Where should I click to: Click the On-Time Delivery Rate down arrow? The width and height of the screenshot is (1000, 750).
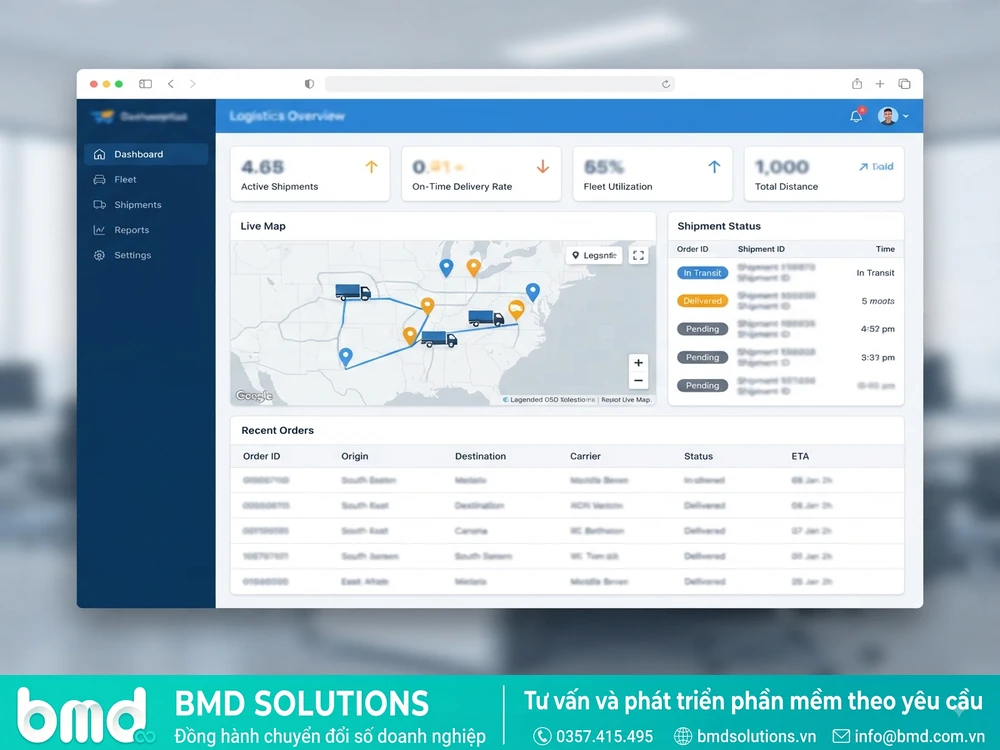pos(543,167)
